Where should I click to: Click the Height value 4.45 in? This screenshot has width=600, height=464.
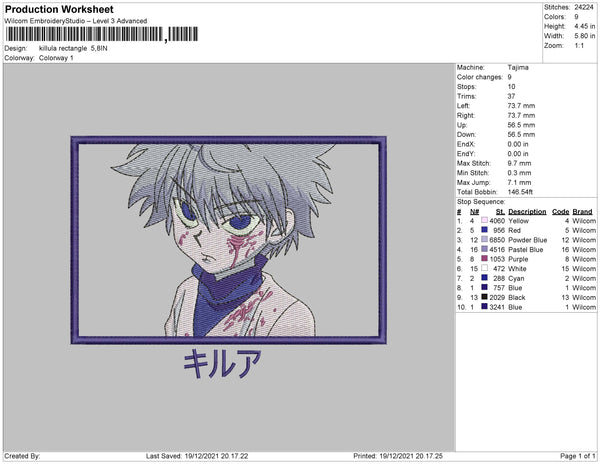point(584,26)
